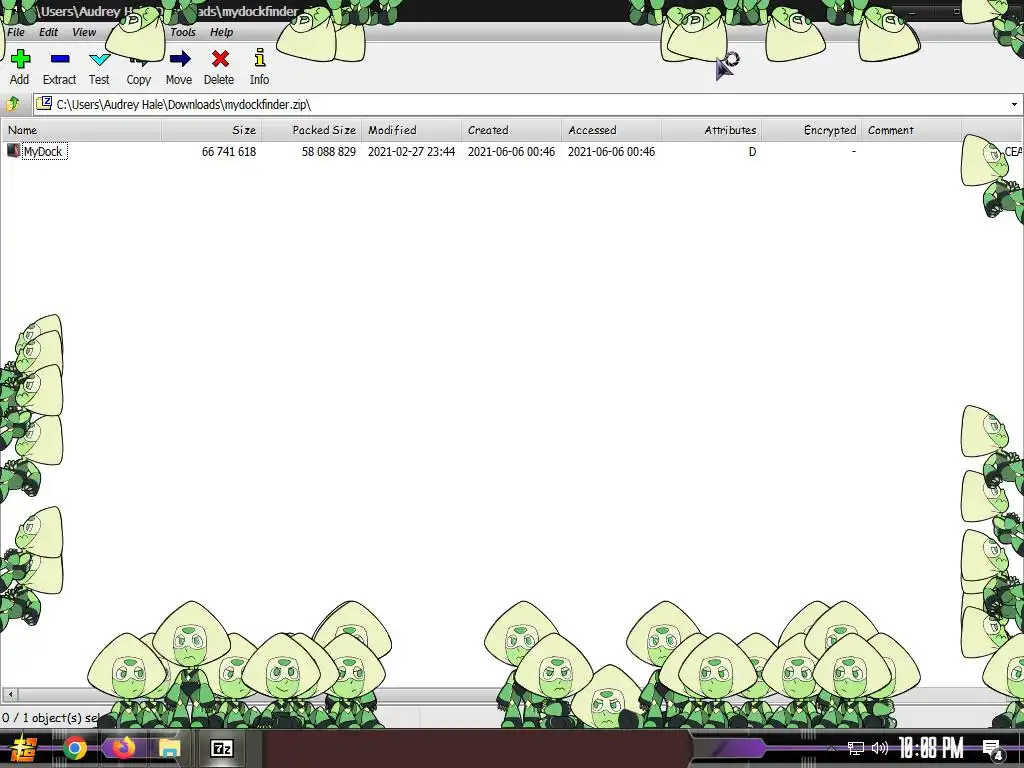Viewport: 1024px width, 768px height.
Task: Open the Tools menu
Action: point(183,32)
